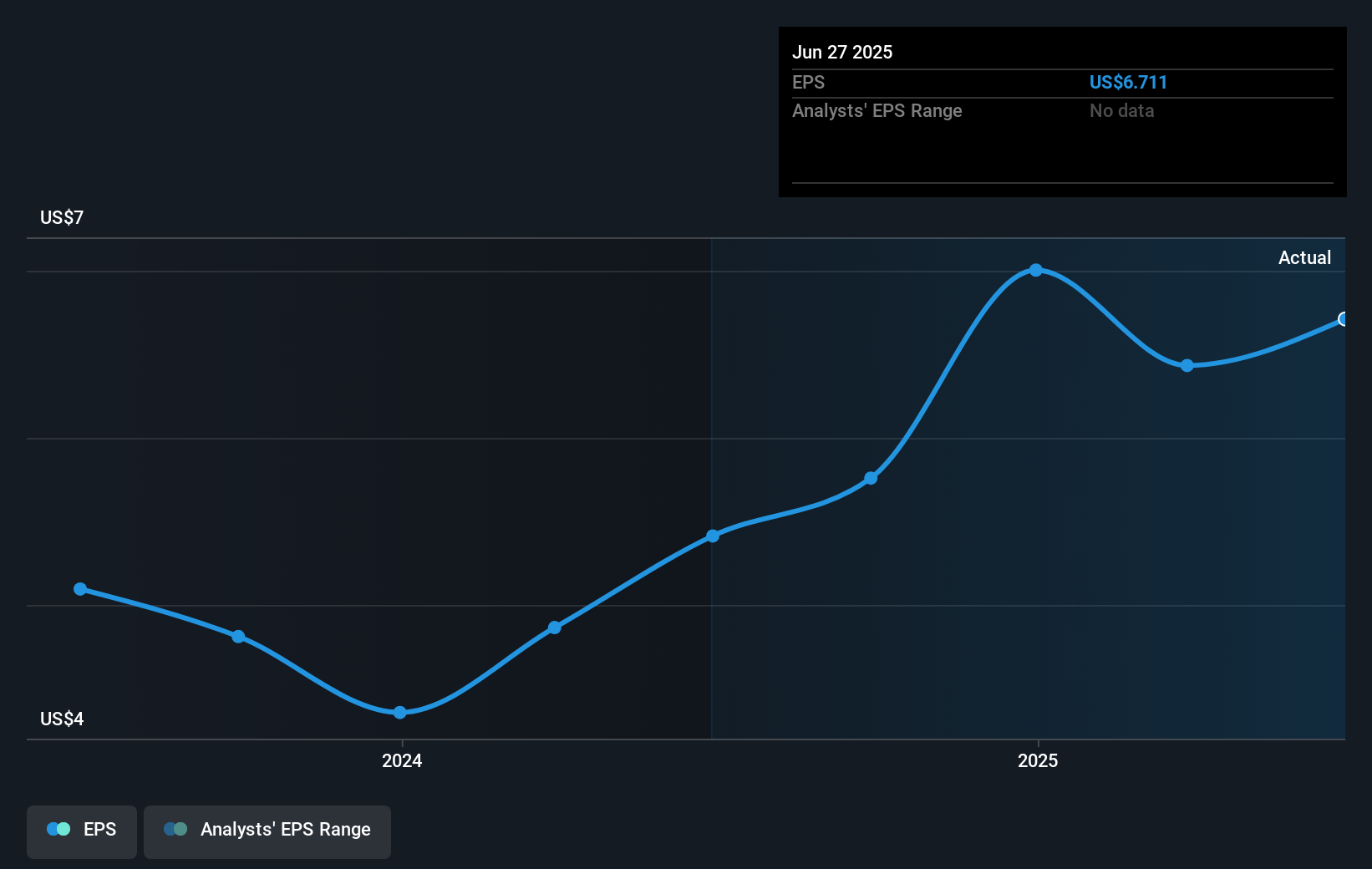Click the 'Analysts' EPS Range' tooltip row label
Image resolution: width=1372 pixels, height=869 pixels.
point(877,110)
